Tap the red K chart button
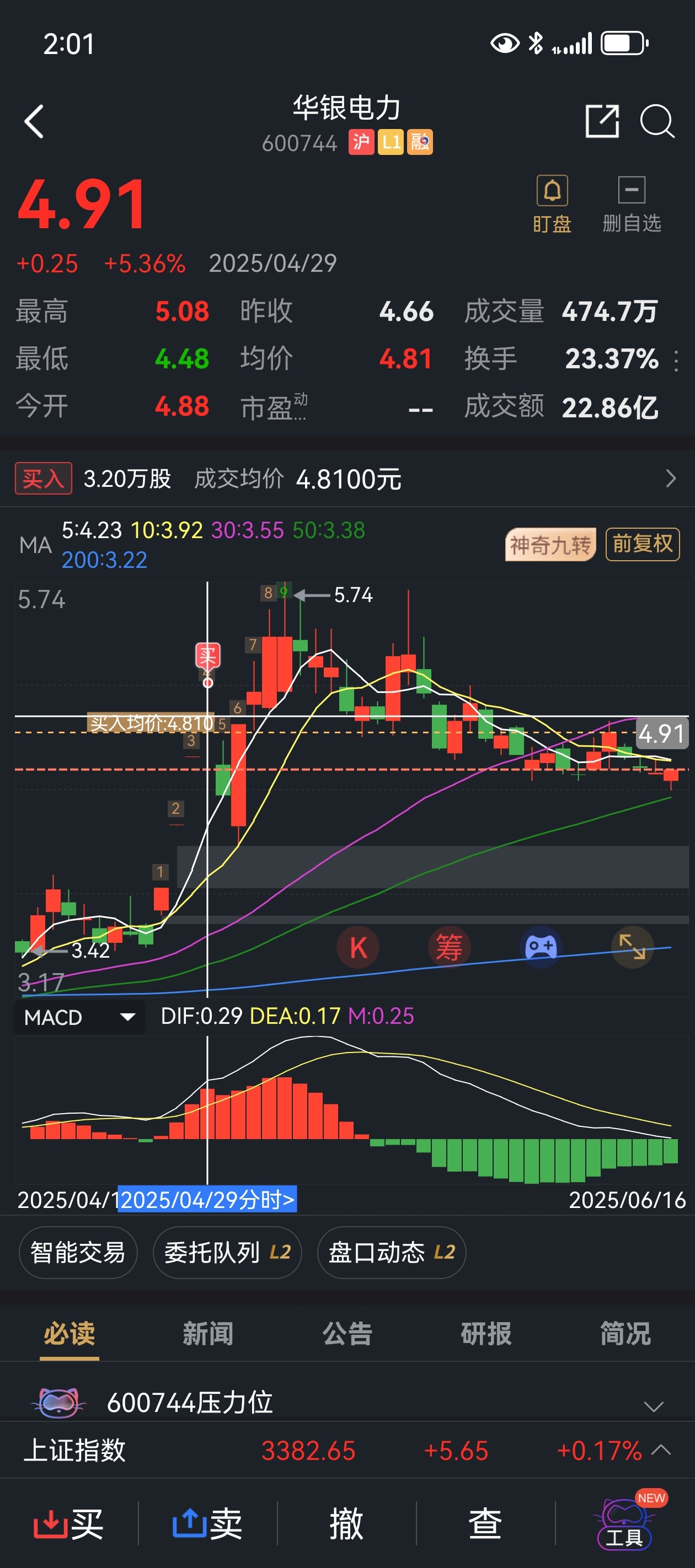 358,948
